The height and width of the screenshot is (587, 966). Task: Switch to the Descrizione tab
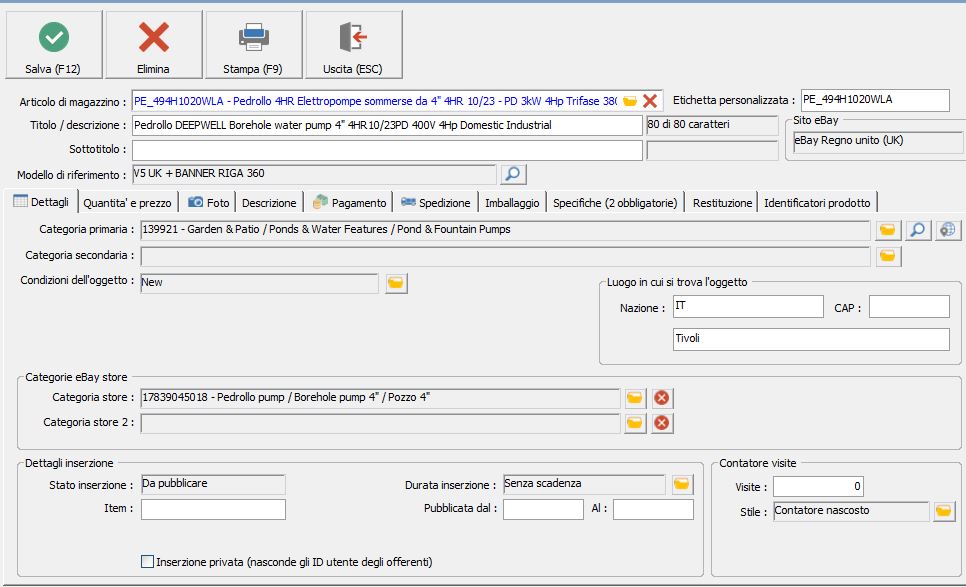pos(269,203)
